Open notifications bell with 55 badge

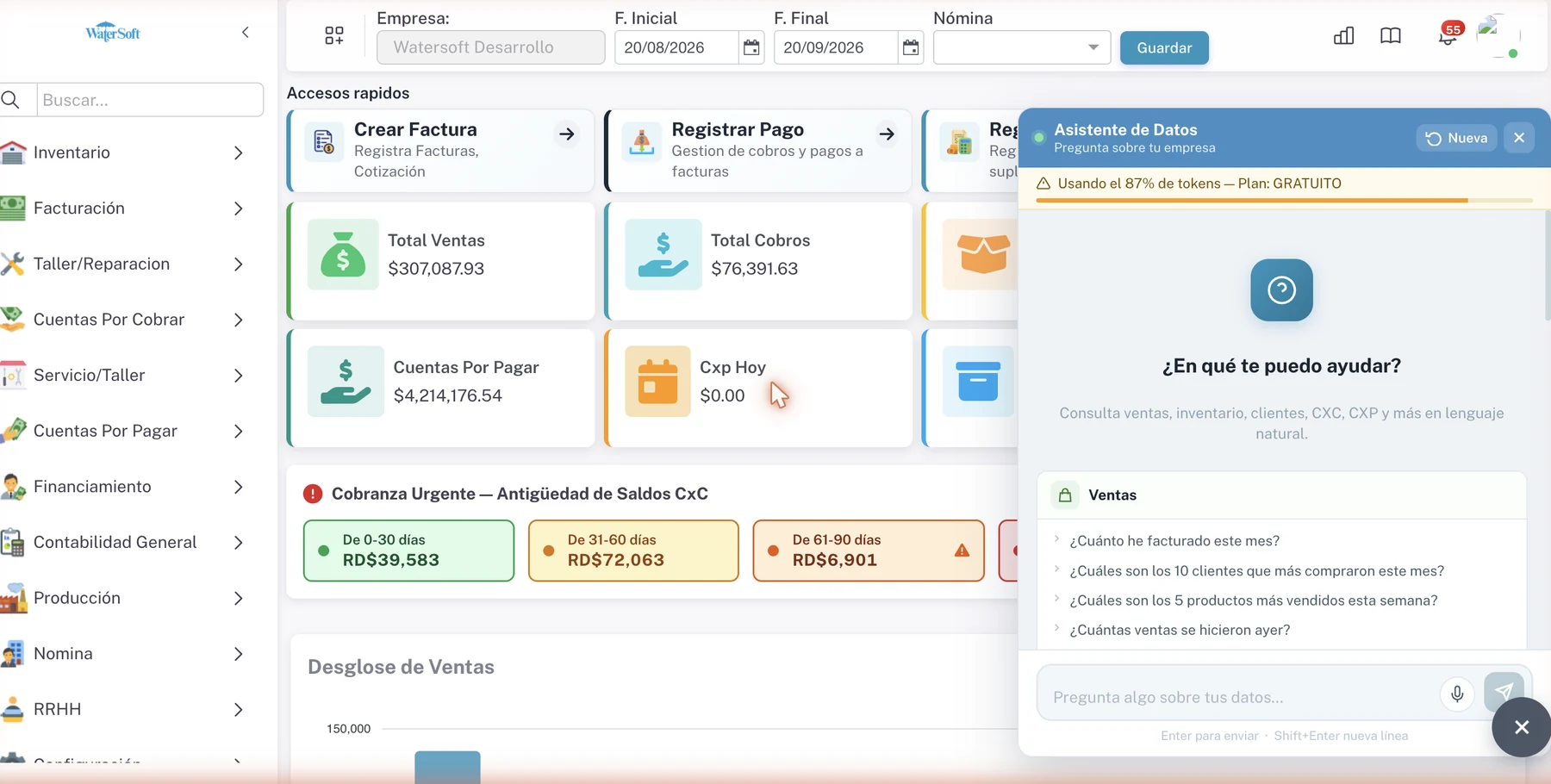(1449, 34)
